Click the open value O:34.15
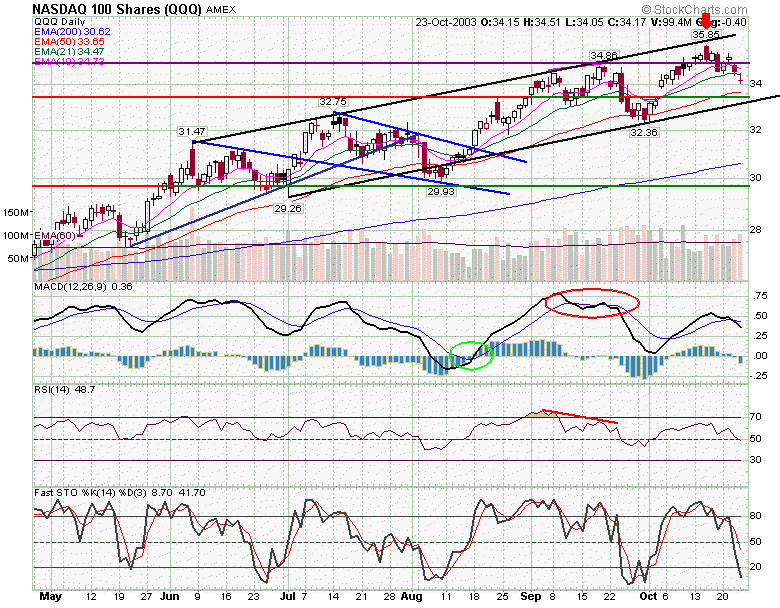The height and width of the screenshot is (608, 780). 499,22
